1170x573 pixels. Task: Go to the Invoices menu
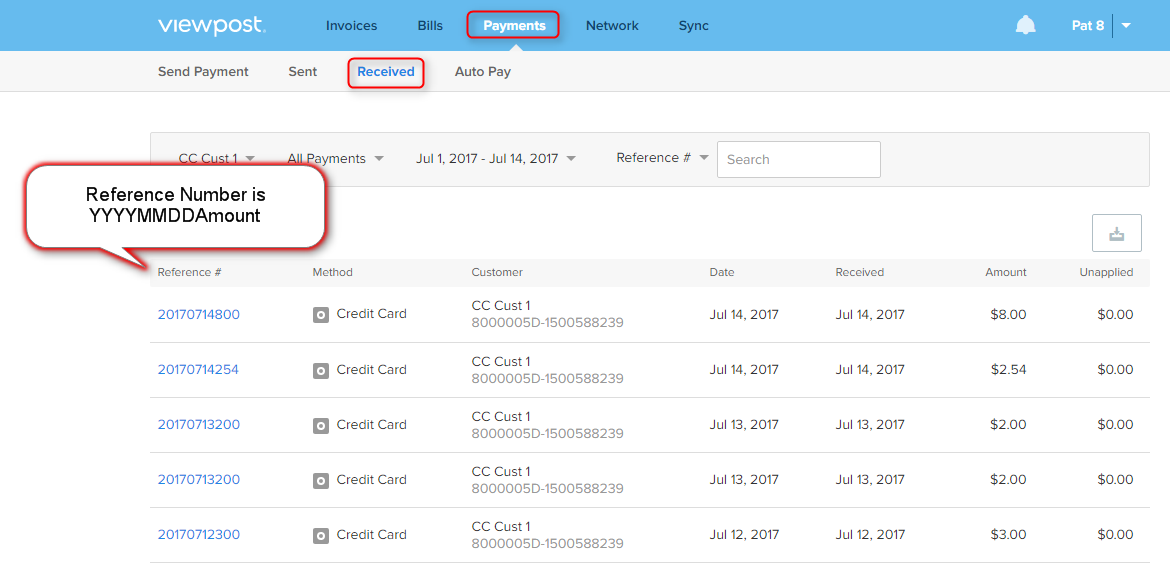pyautogui.click(x=351, y=25)
